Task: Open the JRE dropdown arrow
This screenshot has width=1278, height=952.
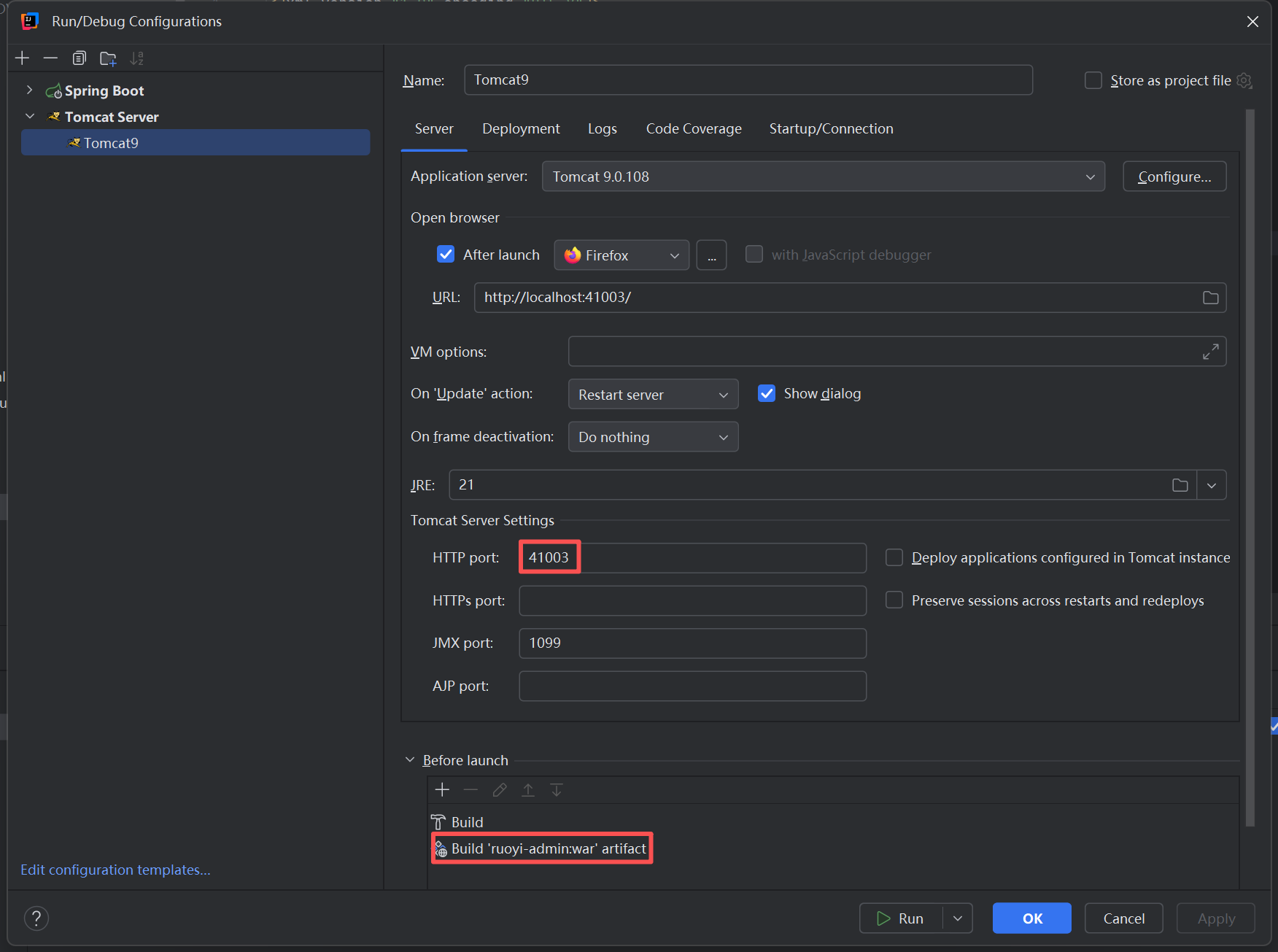Action: 1212,485
